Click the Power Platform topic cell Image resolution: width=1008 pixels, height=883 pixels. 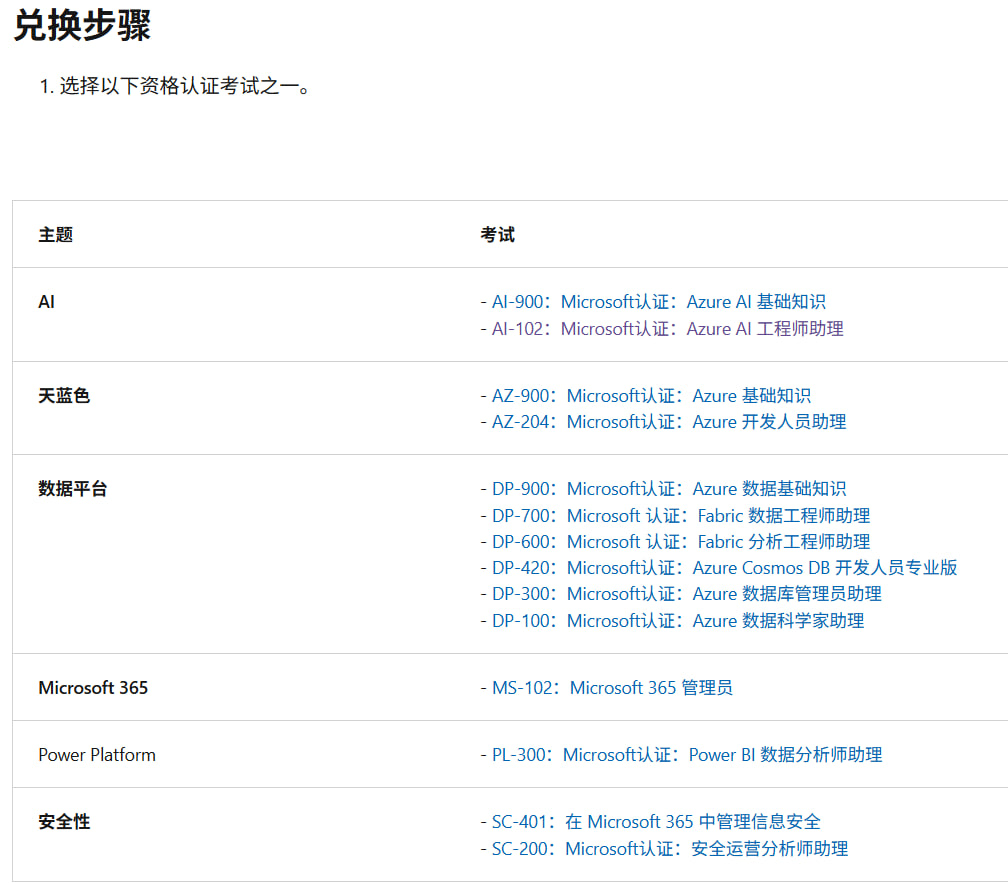pos(97,755)
